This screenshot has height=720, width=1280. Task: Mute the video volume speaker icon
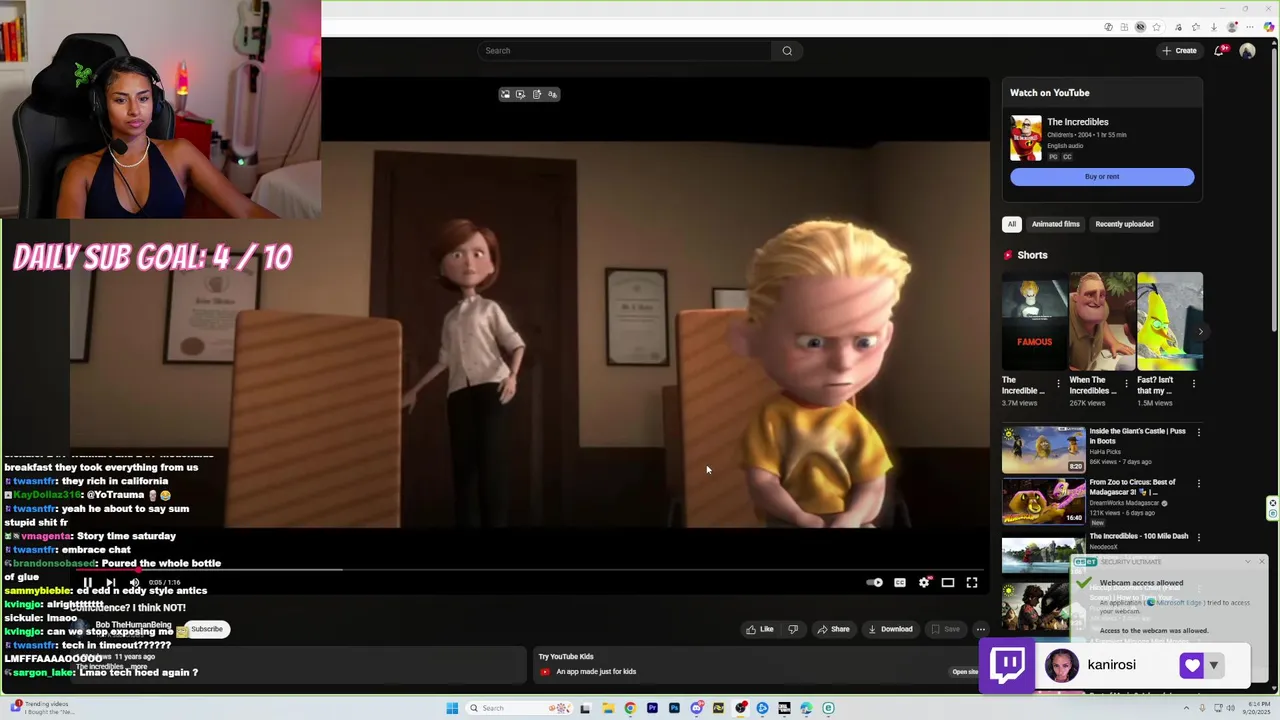(x=134, y=582)
